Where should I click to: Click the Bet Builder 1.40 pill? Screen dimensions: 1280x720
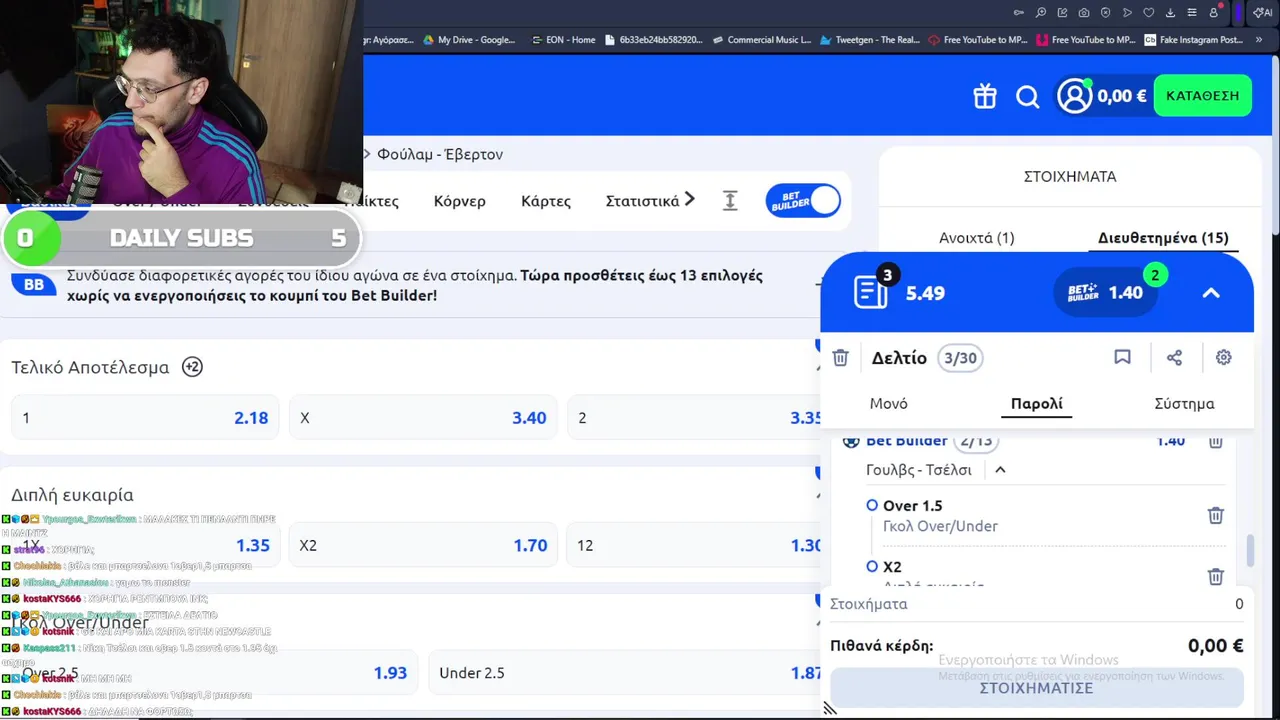[x=1105, y=292]
